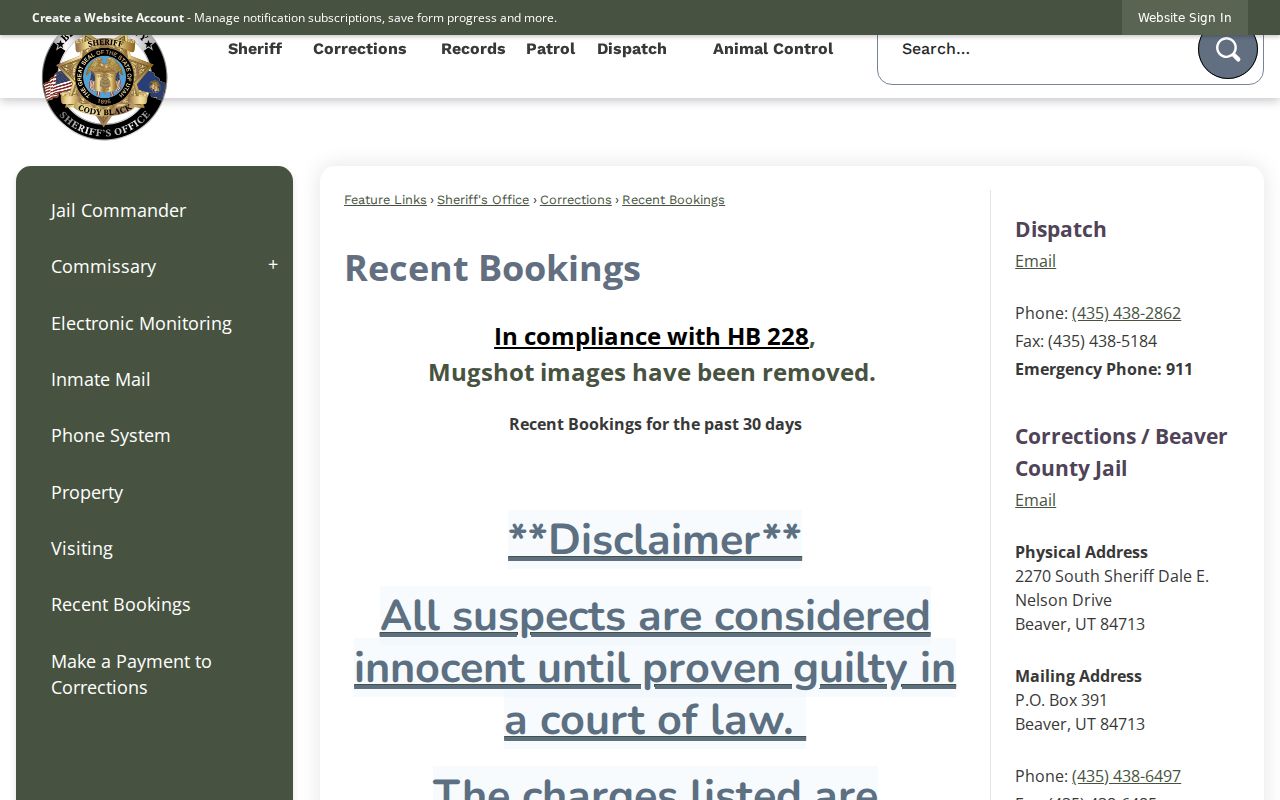This screenshot has height=800, width=1280.
Task: Click the 'Mugshot images have been removed.' text
Action: click(x=652, y=372)
